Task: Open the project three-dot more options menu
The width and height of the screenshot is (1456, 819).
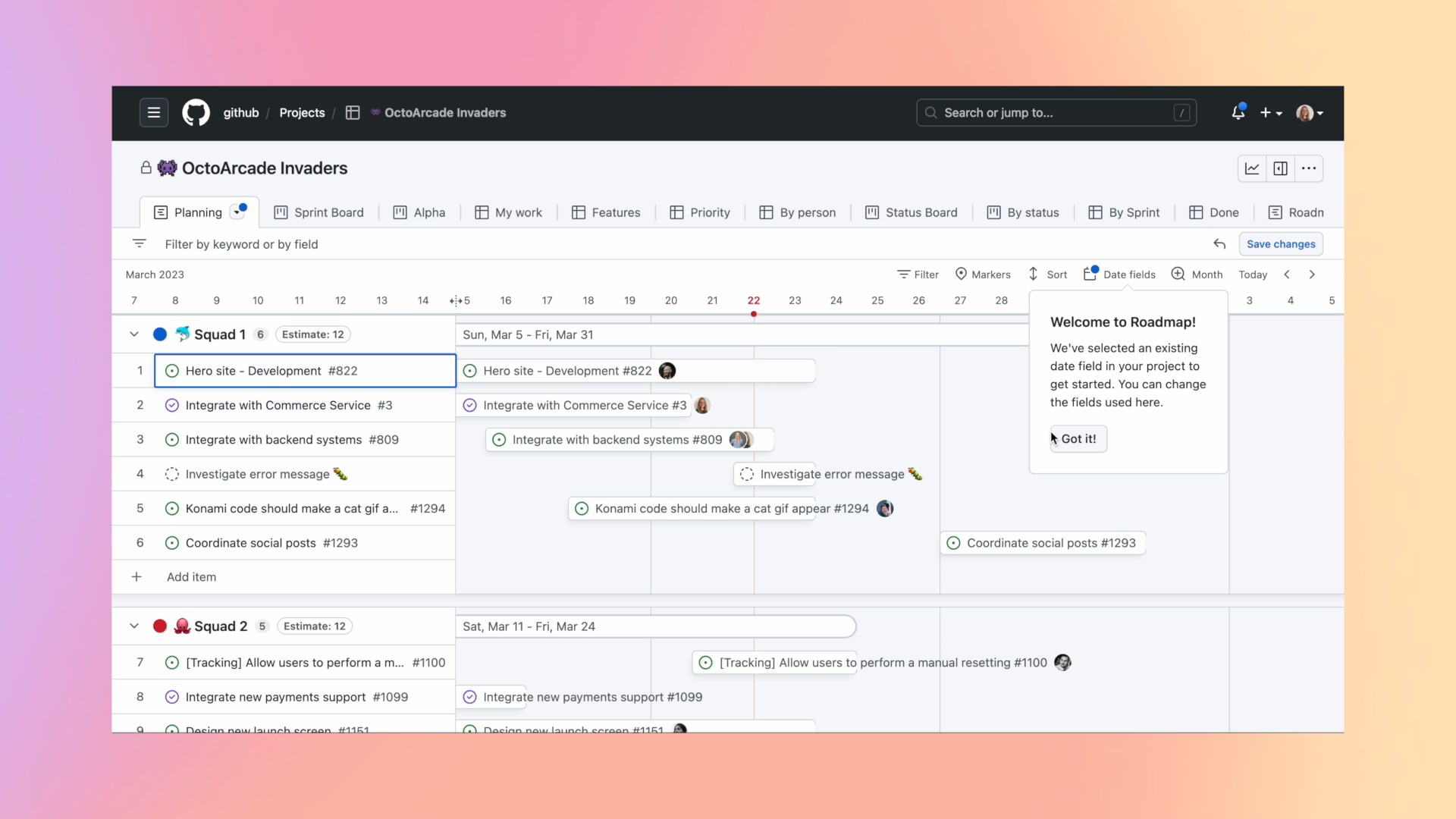Action: tap(1309, 169)
